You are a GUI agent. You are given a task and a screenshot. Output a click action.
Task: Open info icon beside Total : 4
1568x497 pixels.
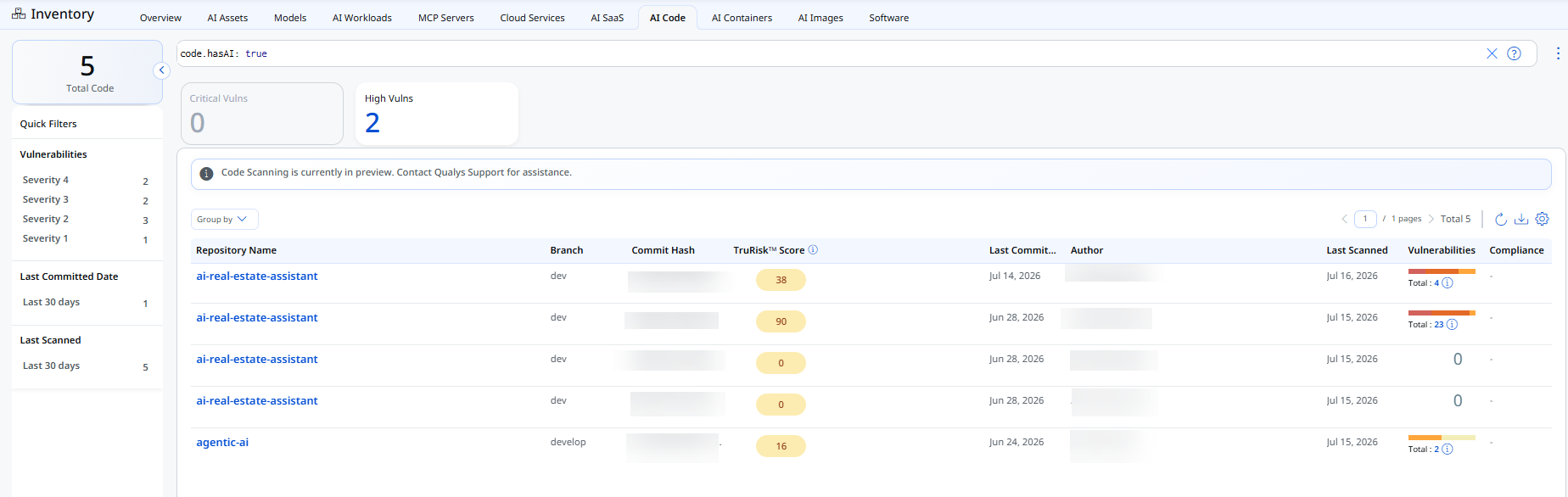click(x=1448, y=283)
